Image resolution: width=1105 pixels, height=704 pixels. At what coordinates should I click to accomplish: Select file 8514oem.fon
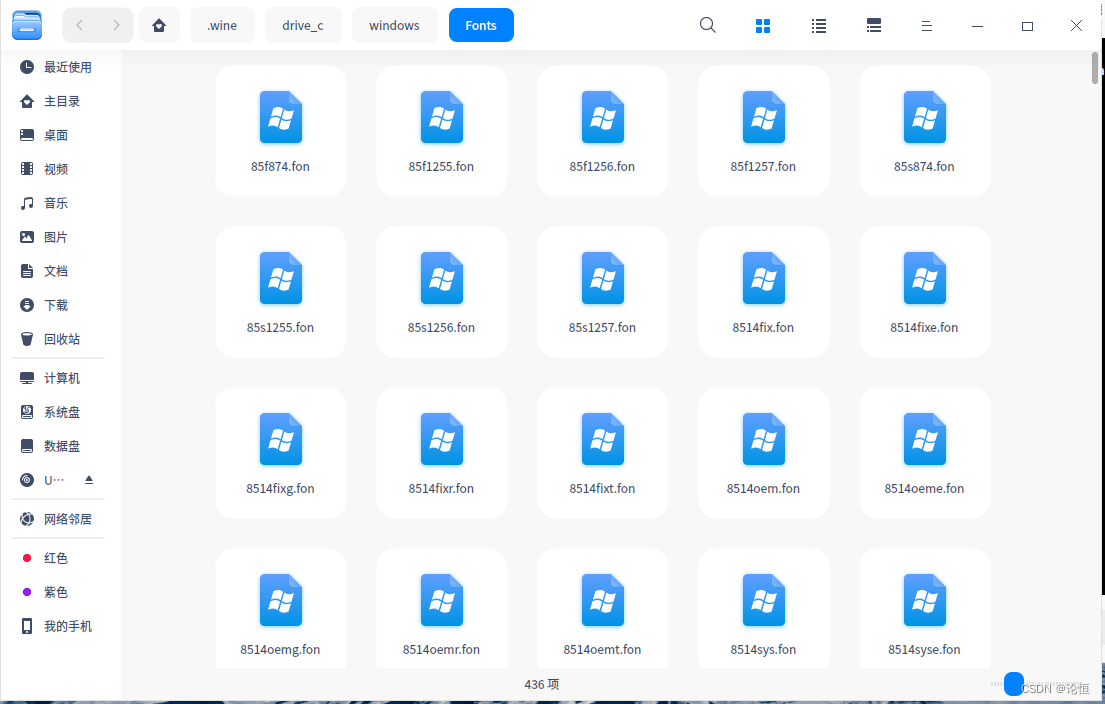[763, 453]
